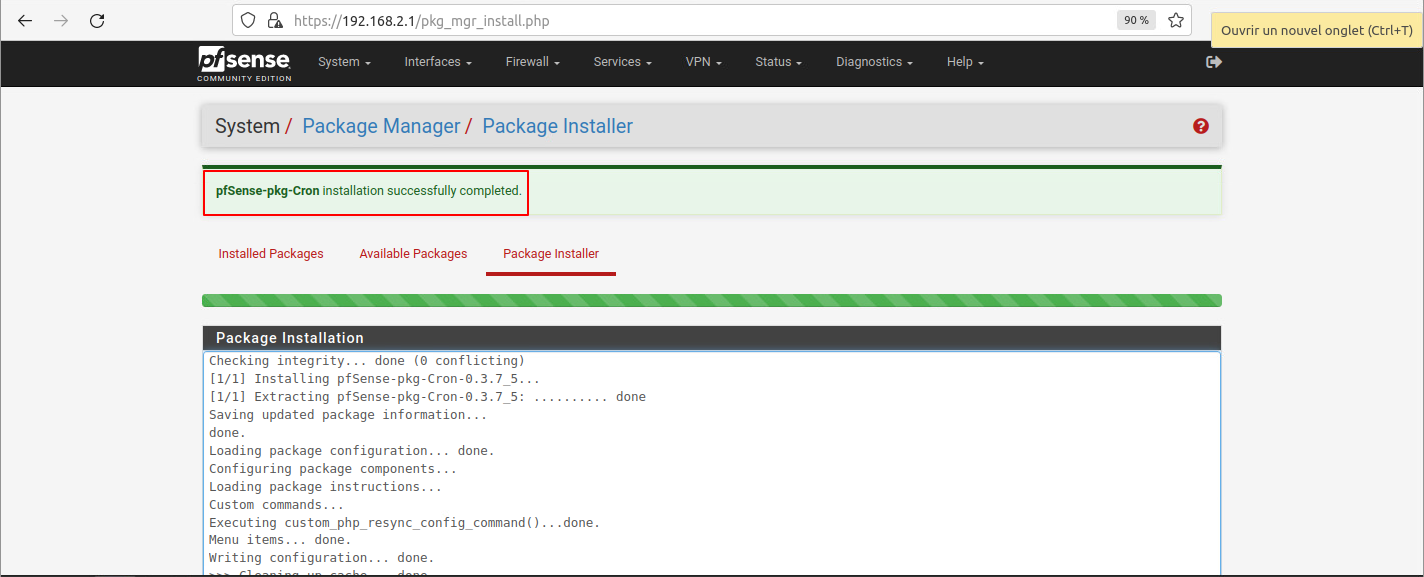Click the padlock site security icon
This screenshot has width=1424, height=577.
275,21
